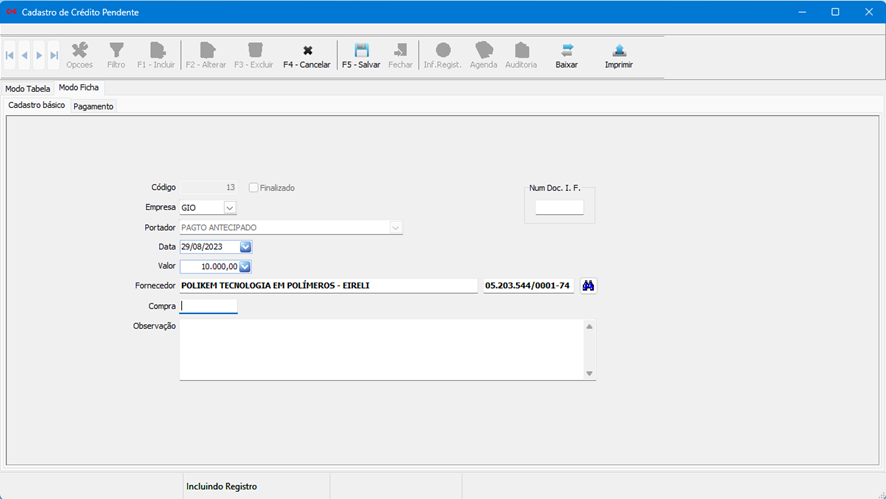Open the Pagamento tab
The height and width of the screenshot is (499, 886).
[93, 106]
